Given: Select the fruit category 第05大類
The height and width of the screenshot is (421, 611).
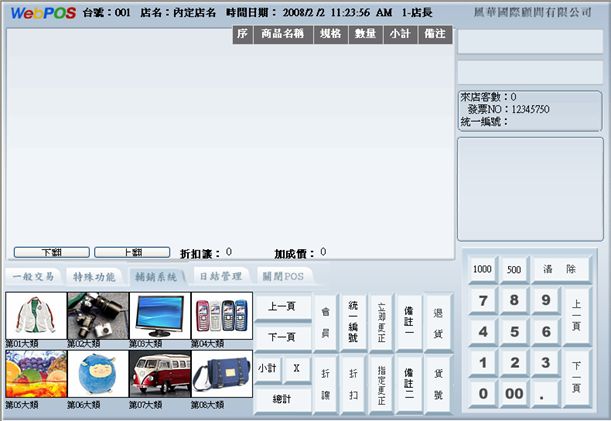Looking at the screenshot, I should 36,374.
